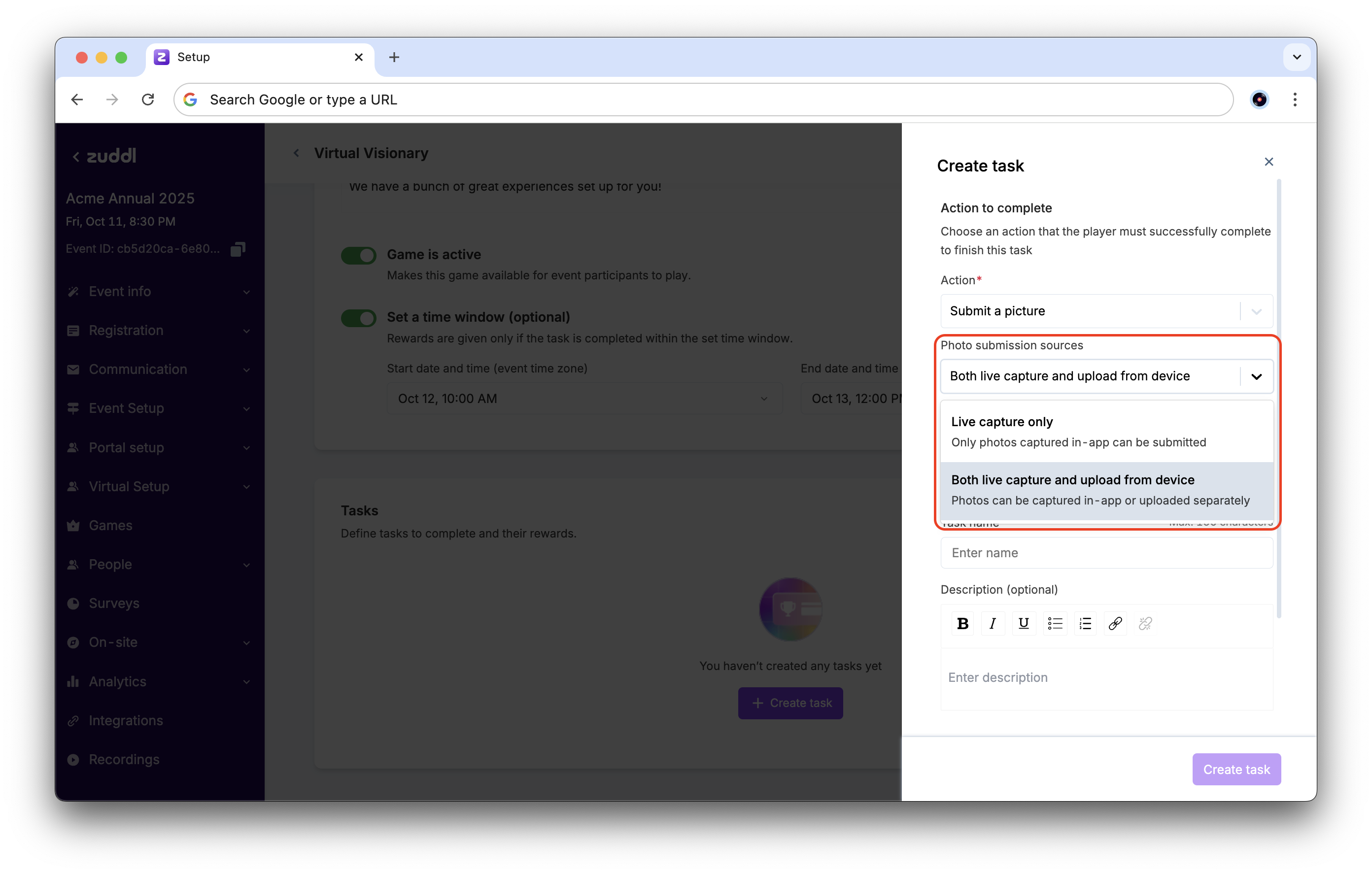1372x874 pixels.
Task: Click the Underline formatting icon
Action: pyautogui.click(x=1023, y=623)
